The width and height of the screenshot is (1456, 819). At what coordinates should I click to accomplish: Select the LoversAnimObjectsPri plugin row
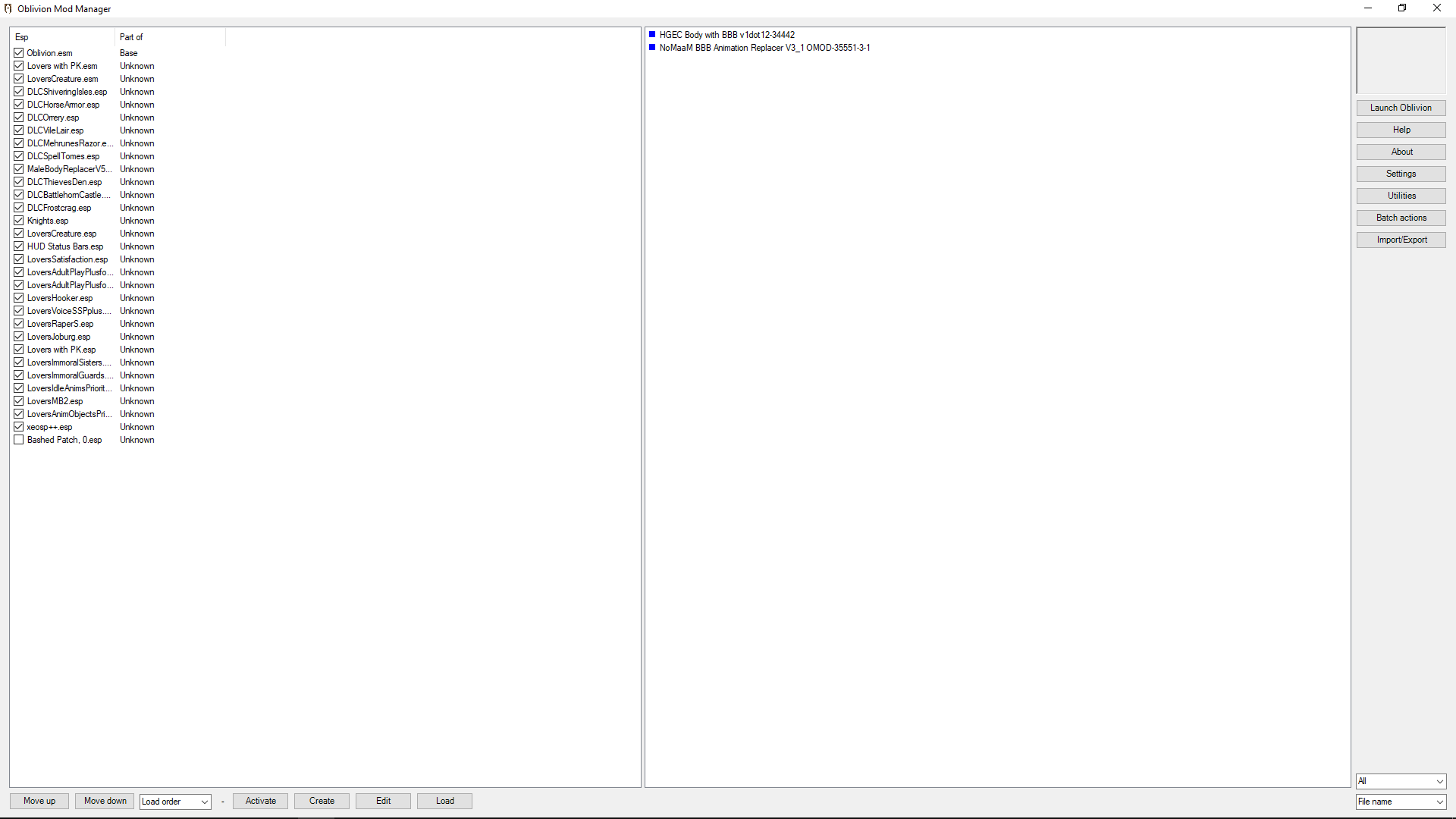click(x=69, y=414)
